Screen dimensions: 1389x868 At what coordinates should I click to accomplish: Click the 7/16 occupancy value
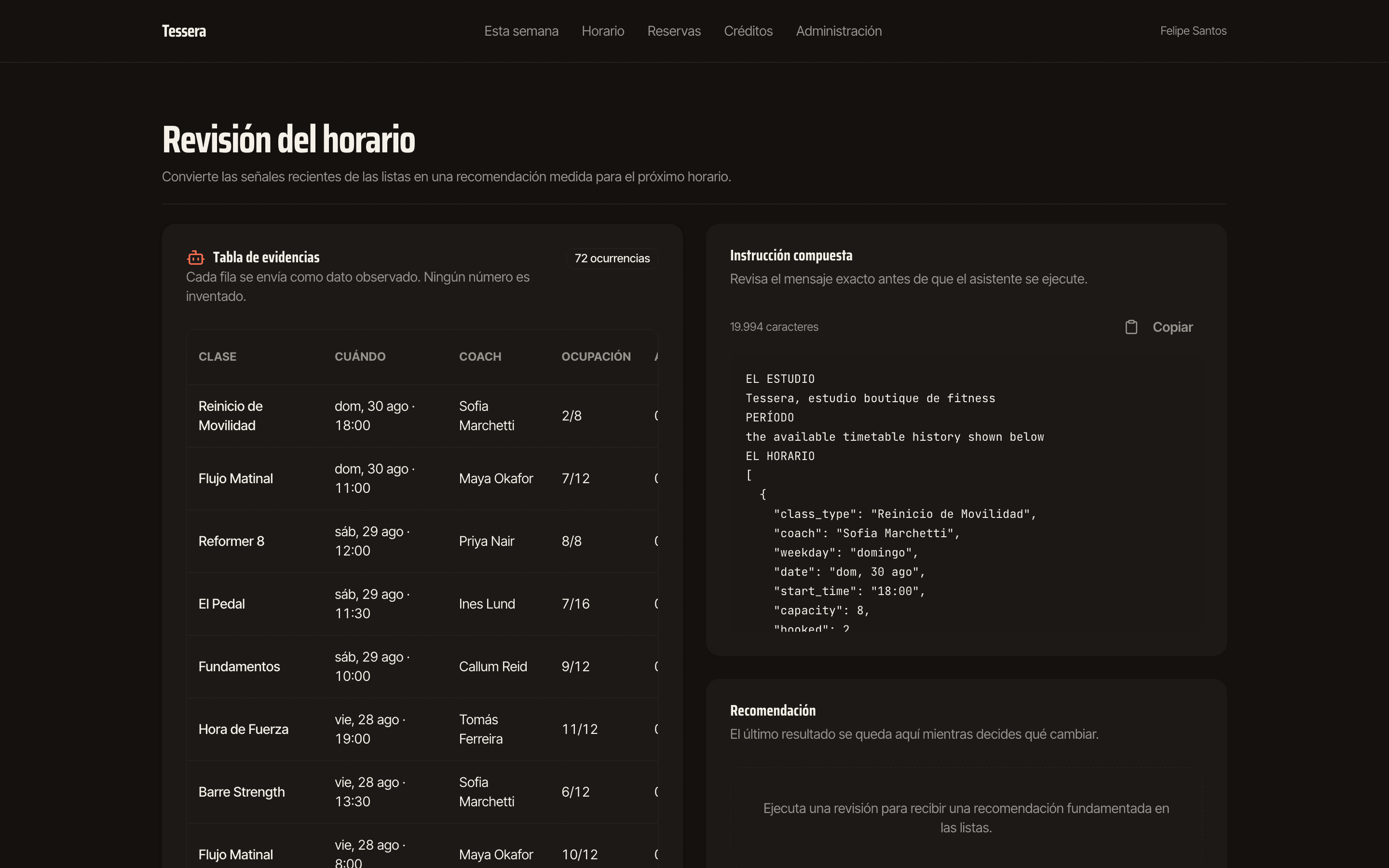coord(576,604)
